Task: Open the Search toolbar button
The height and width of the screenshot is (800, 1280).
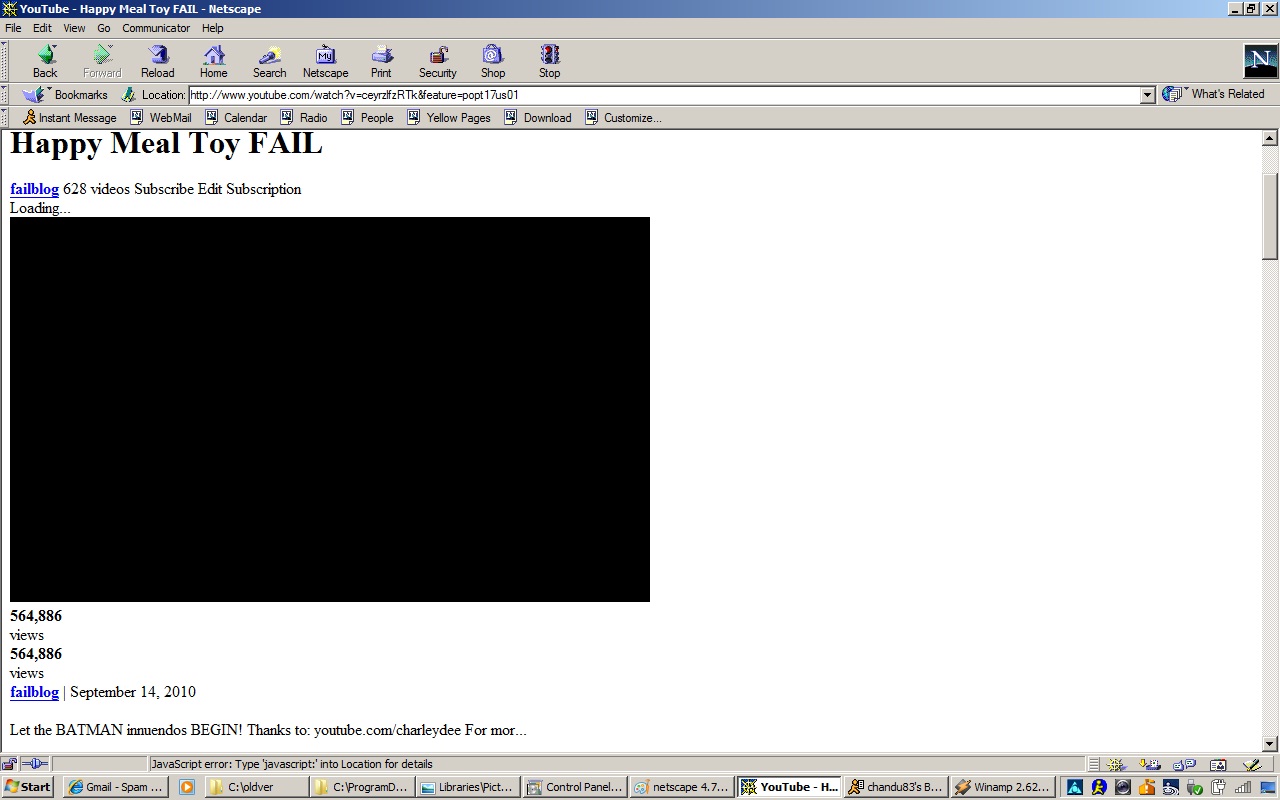Action: tap(269, 61)
